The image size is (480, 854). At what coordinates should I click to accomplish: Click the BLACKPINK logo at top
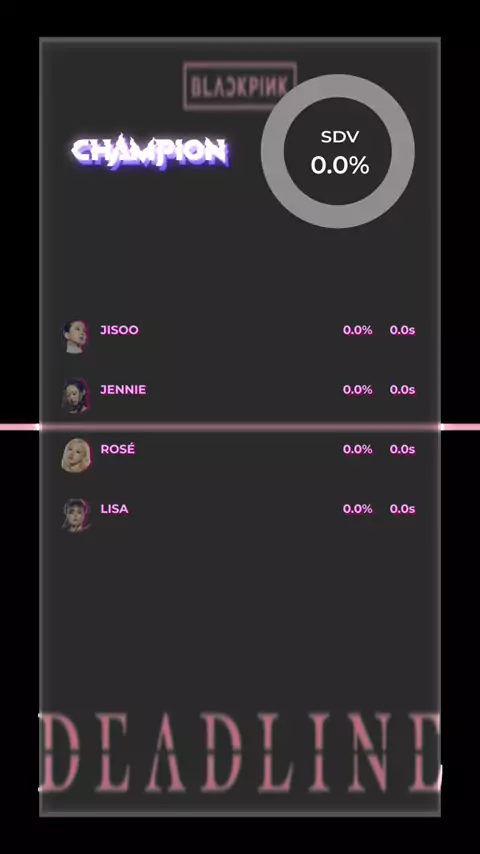[x=240, y=86]
